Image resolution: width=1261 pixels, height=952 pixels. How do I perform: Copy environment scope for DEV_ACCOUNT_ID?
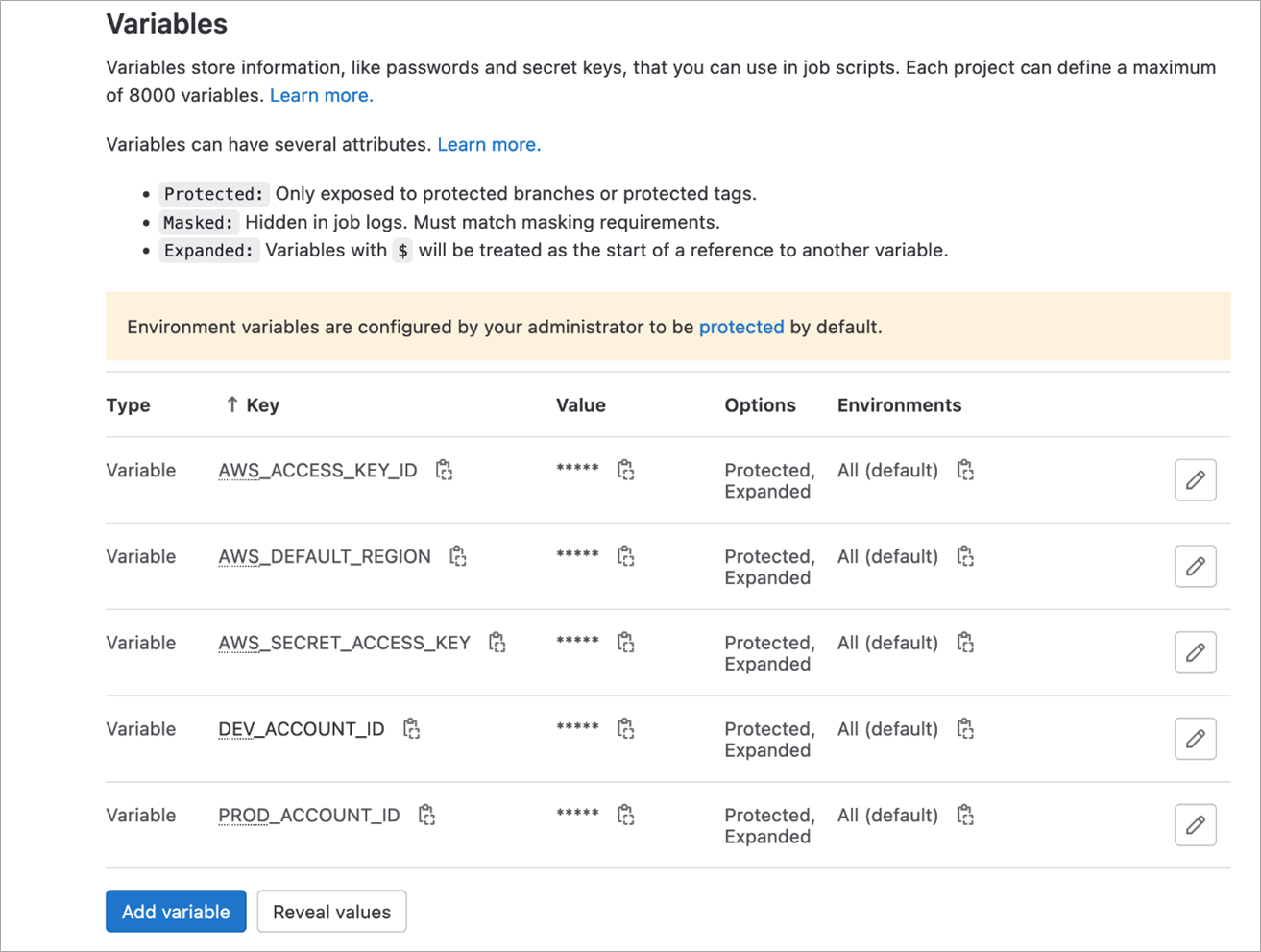tap(965, 729)
